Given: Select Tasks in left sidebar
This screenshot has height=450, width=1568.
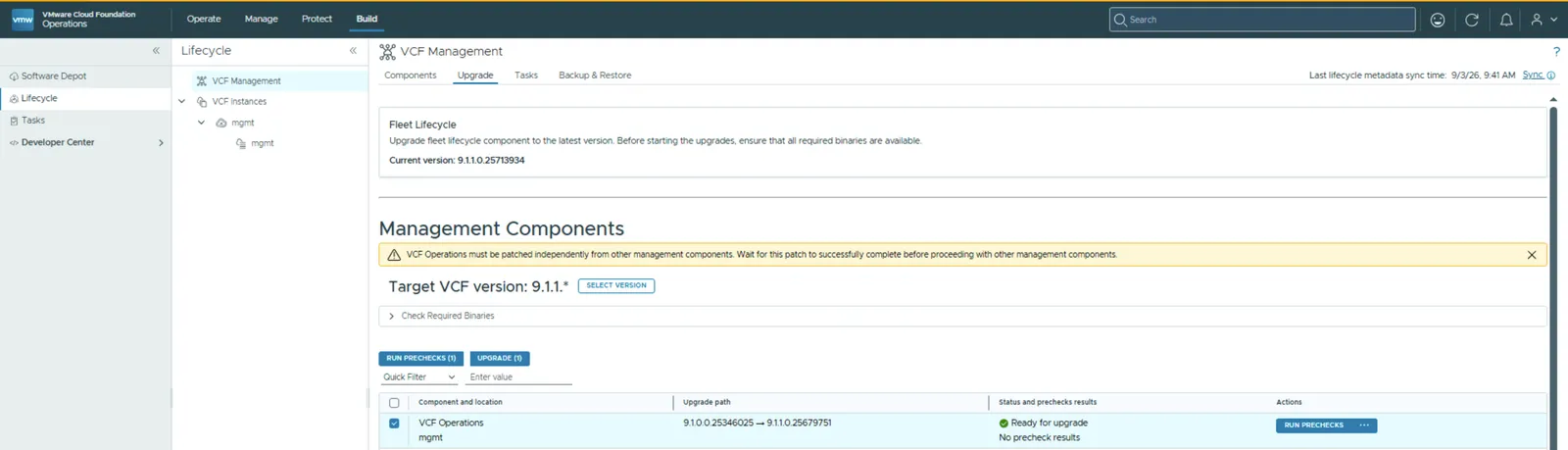Looking at the screenshot, I should pos(33,121).
